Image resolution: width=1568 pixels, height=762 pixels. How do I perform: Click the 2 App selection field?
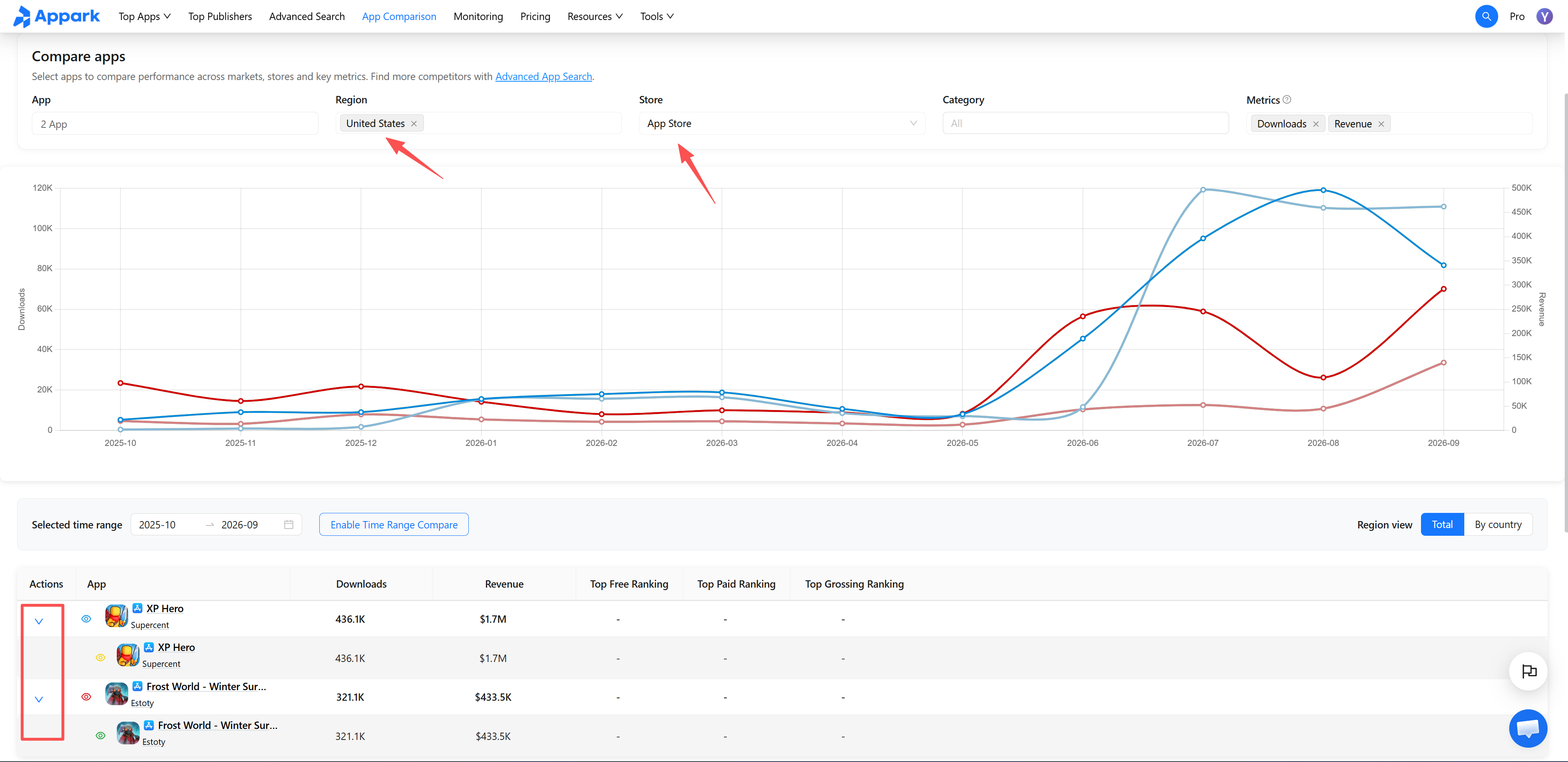pyautogui.click(x=175, y=124)
